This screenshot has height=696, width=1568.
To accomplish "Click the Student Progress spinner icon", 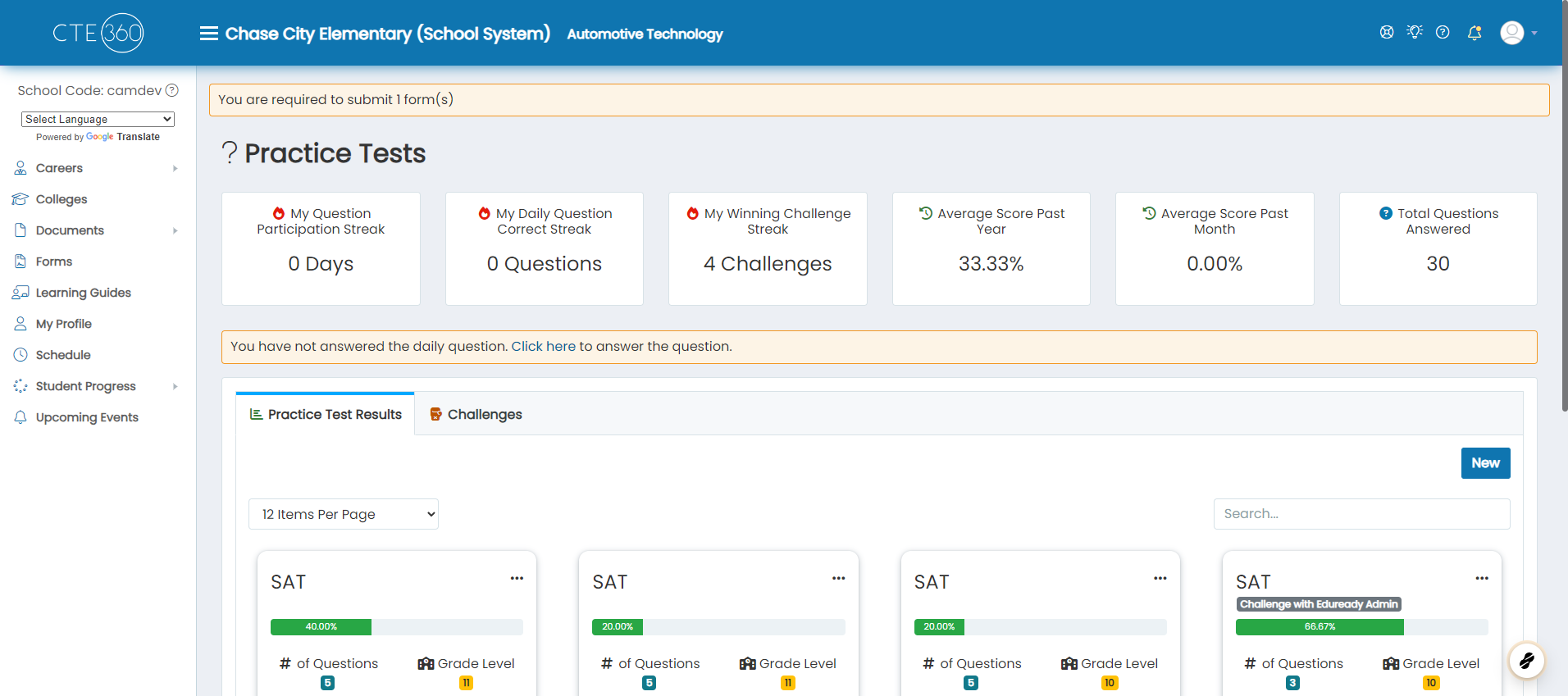I will (21, 386).
